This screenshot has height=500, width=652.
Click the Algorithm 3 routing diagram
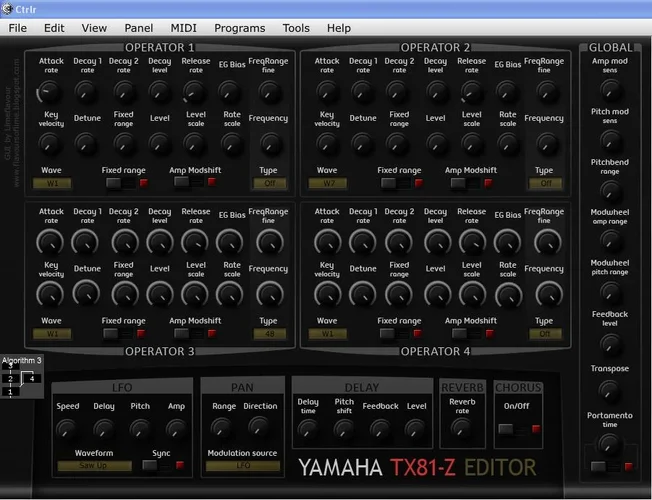tap(22, 379)
